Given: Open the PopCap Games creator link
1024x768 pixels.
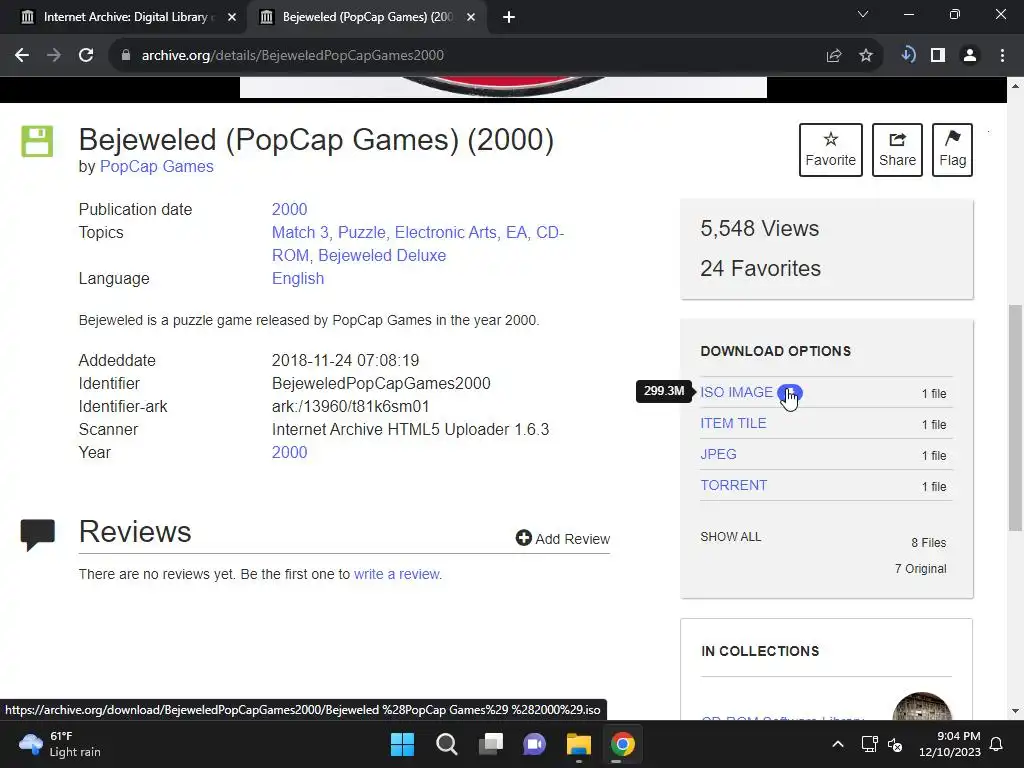Looking at the screenshot, I should coord(157,167).
